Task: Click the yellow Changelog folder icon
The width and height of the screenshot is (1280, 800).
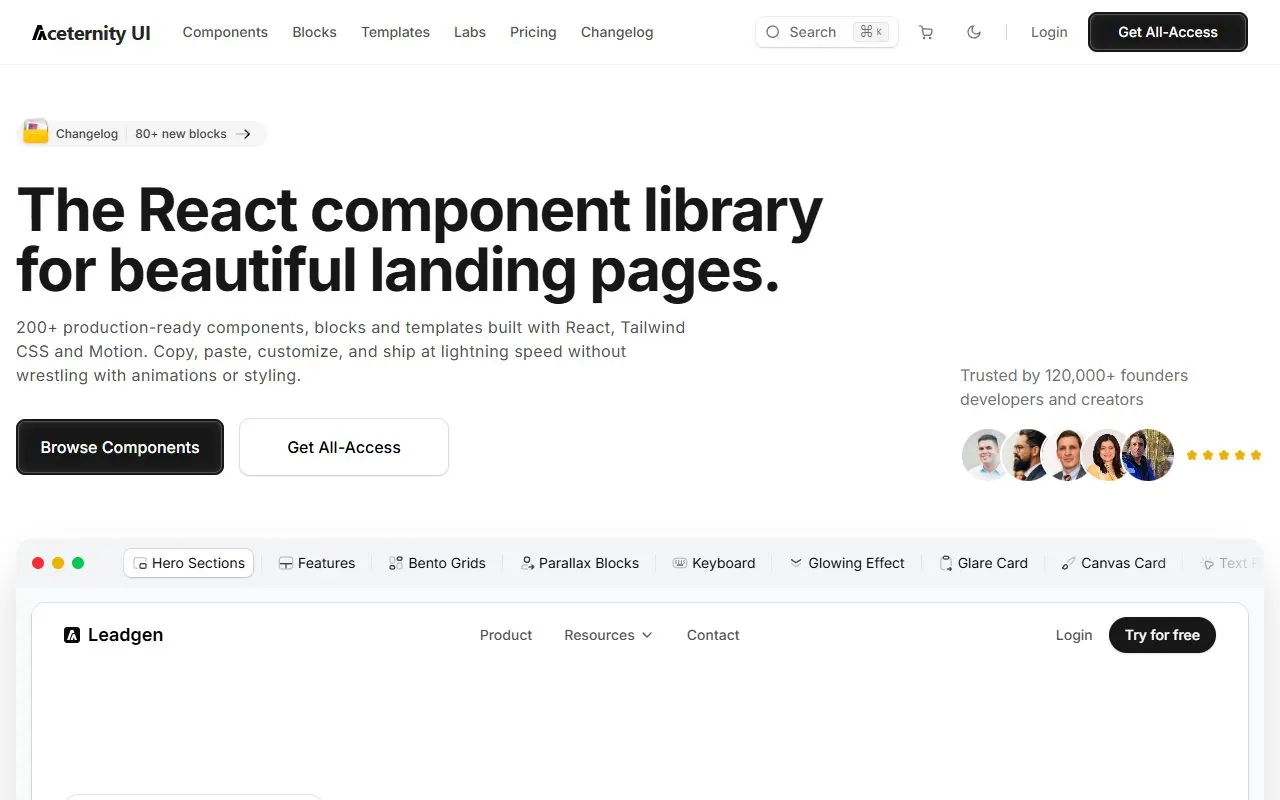Action: pyautogui.click(x=36, y=133)
